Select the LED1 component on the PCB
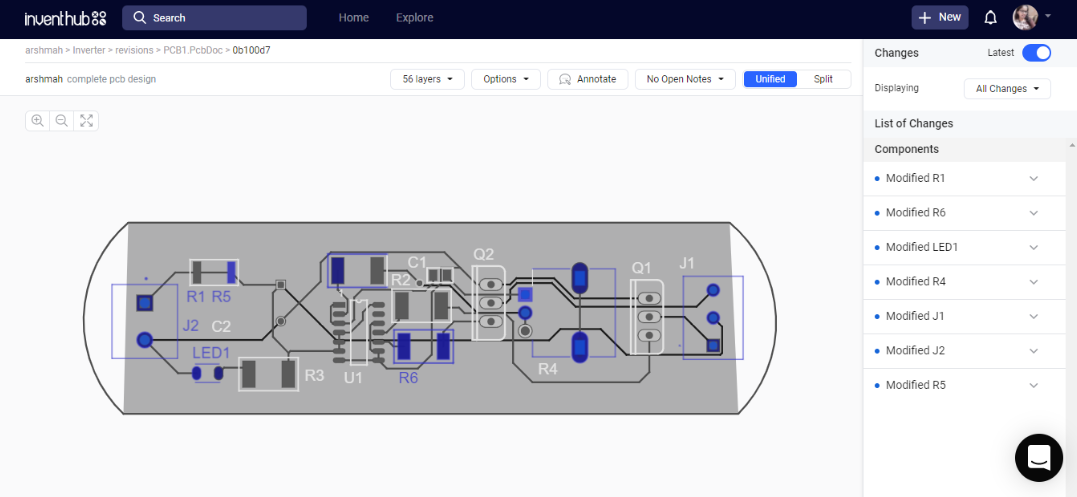Screen dimensions: 1077x497 (x=207, y=373)
